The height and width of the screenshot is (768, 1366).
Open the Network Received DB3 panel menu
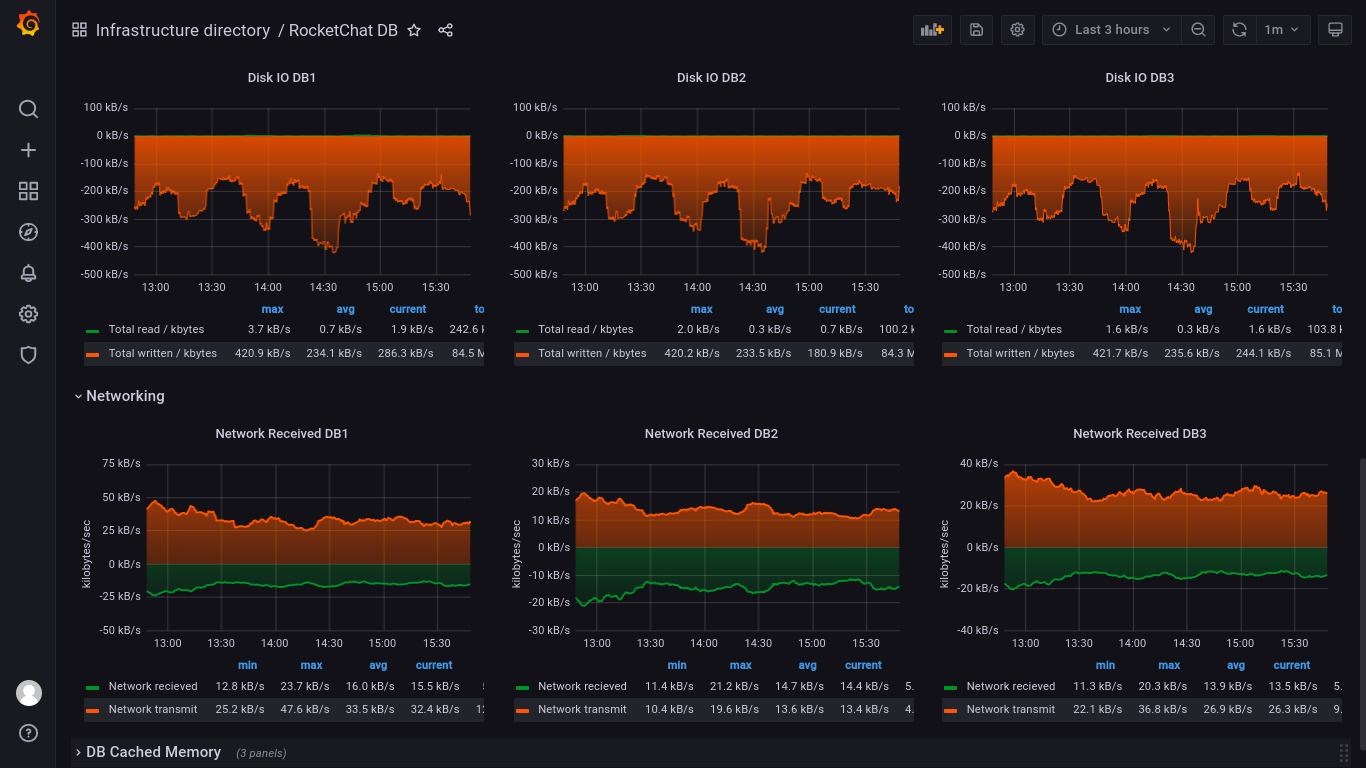[1139, 433]
